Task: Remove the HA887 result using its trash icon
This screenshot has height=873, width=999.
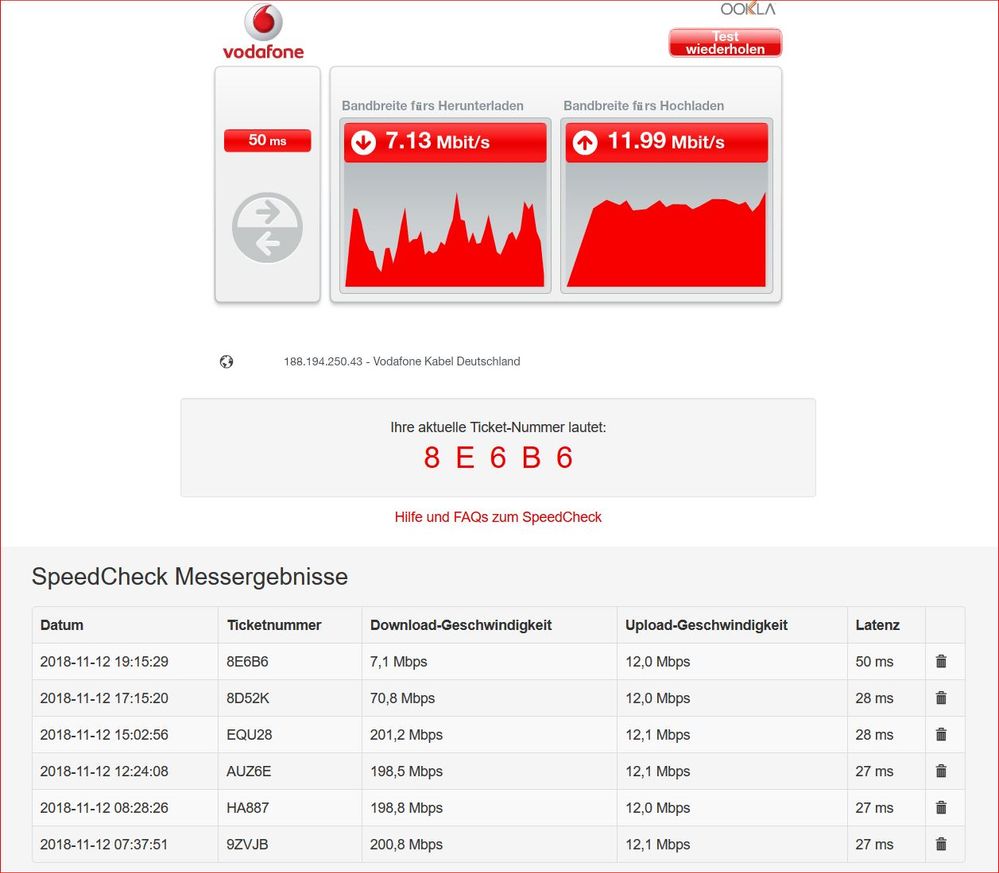Action: pos(943,807)
